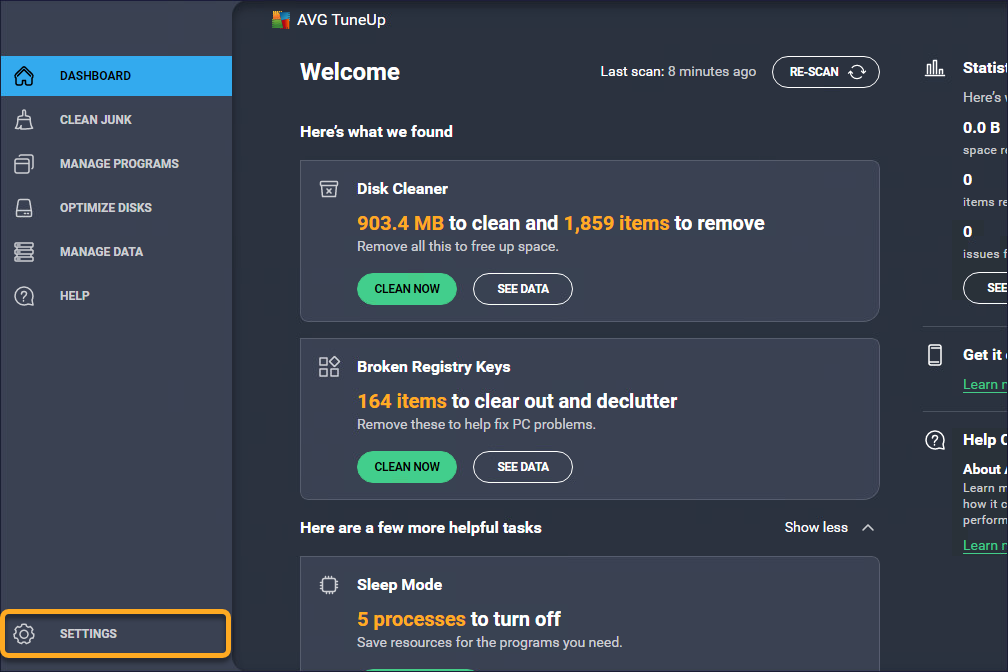Click the AVG TuneUp logo

(281, 20)
